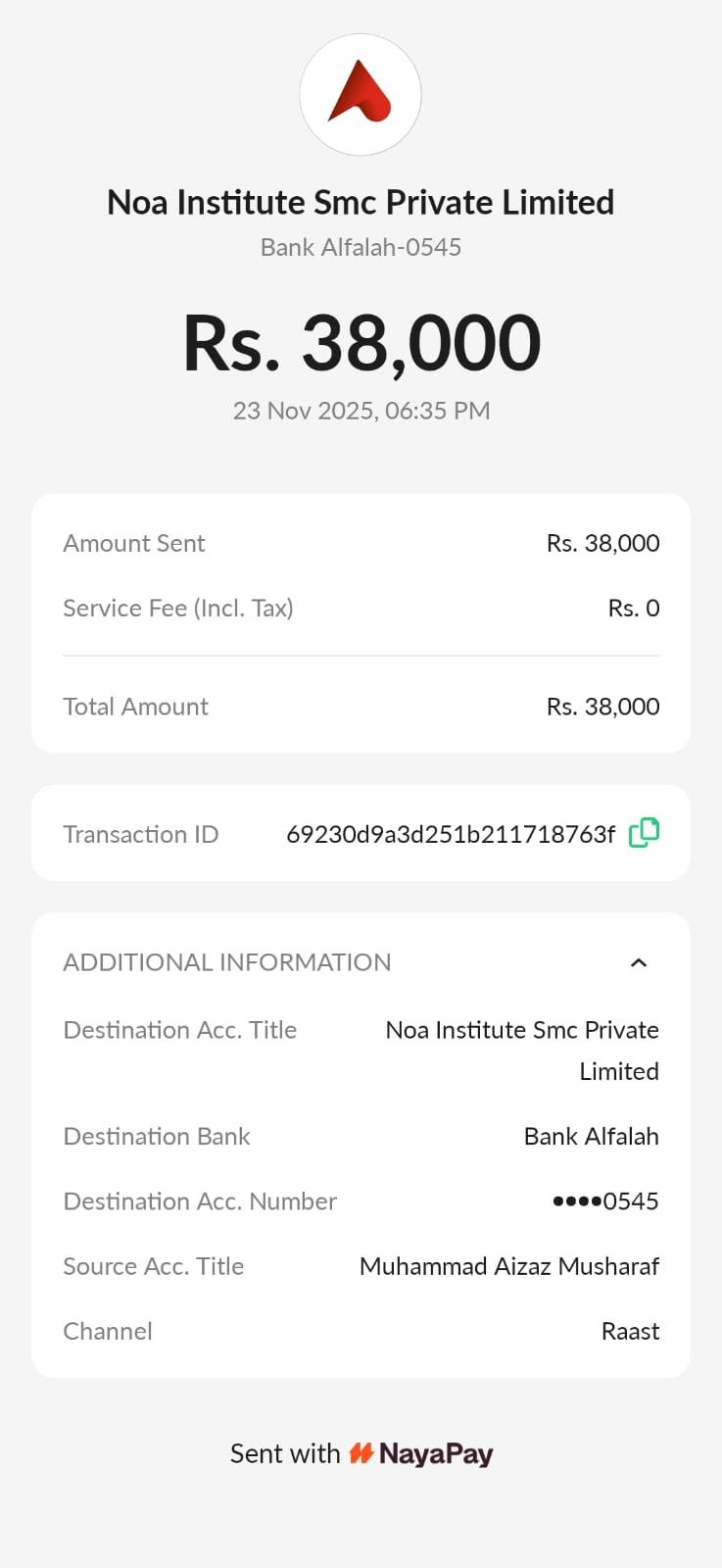722x1568 pixels.
Task: Select the Amount Sent value
Action: [602, 543]
